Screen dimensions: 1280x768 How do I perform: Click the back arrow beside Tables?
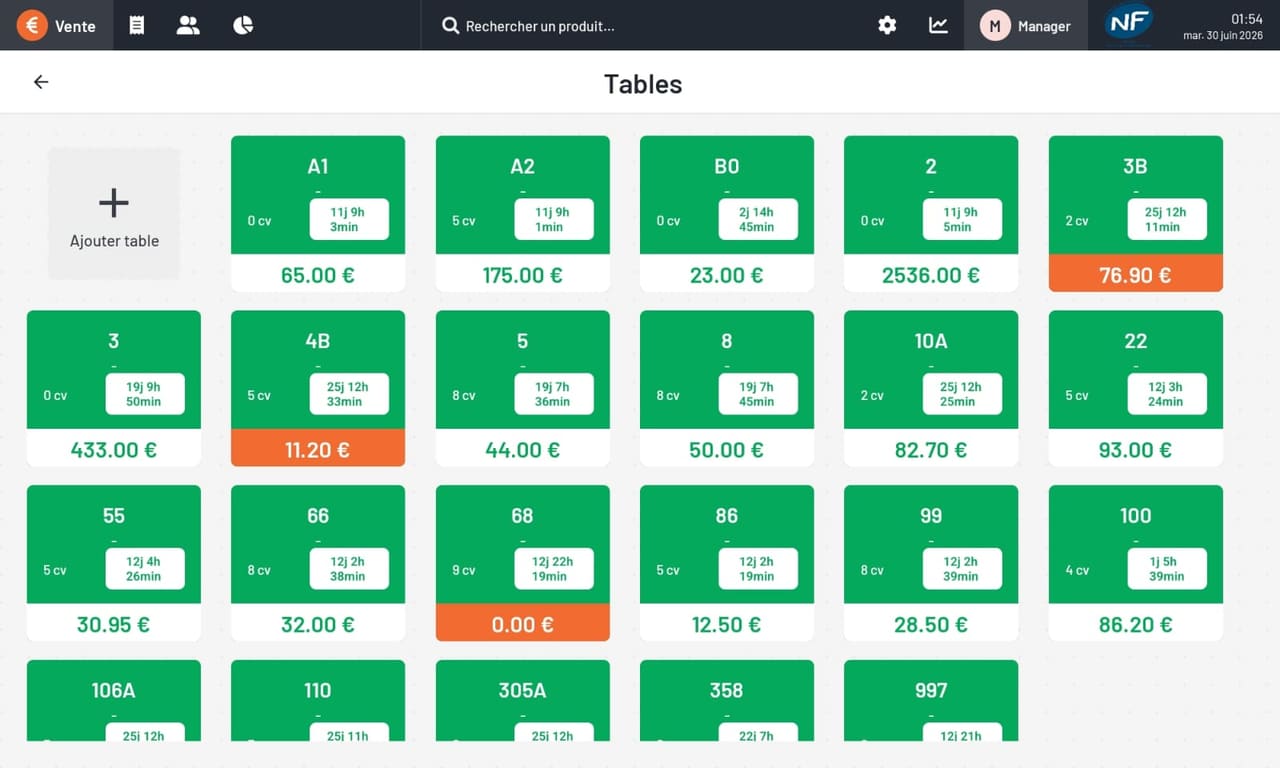pyautogui.click(x=41, y=82)
